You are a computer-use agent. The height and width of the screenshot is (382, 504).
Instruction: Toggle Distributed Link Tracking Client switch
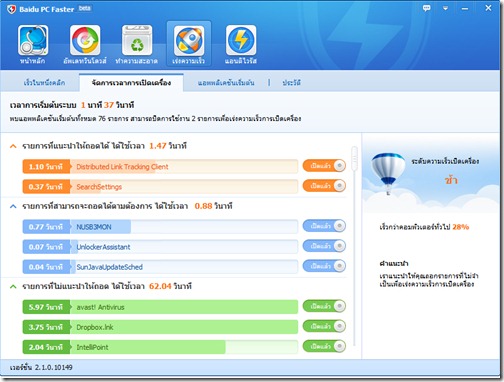324,166
